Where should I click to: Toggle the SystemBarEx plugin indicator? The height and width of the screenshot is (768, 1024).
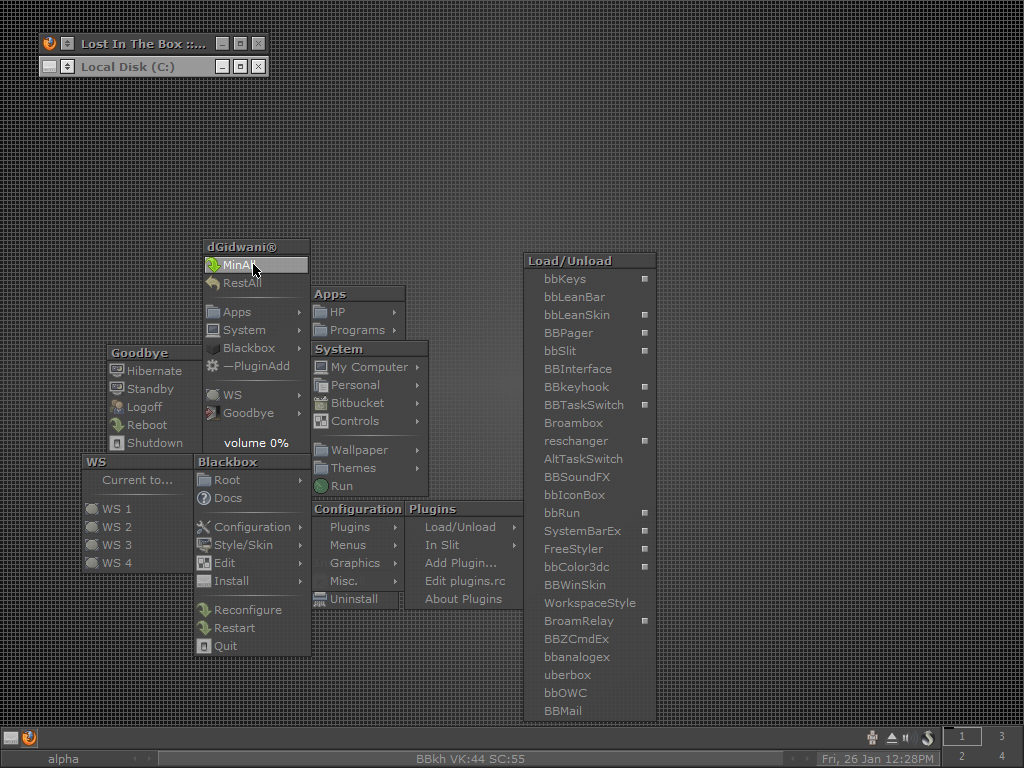coord(645,531)
